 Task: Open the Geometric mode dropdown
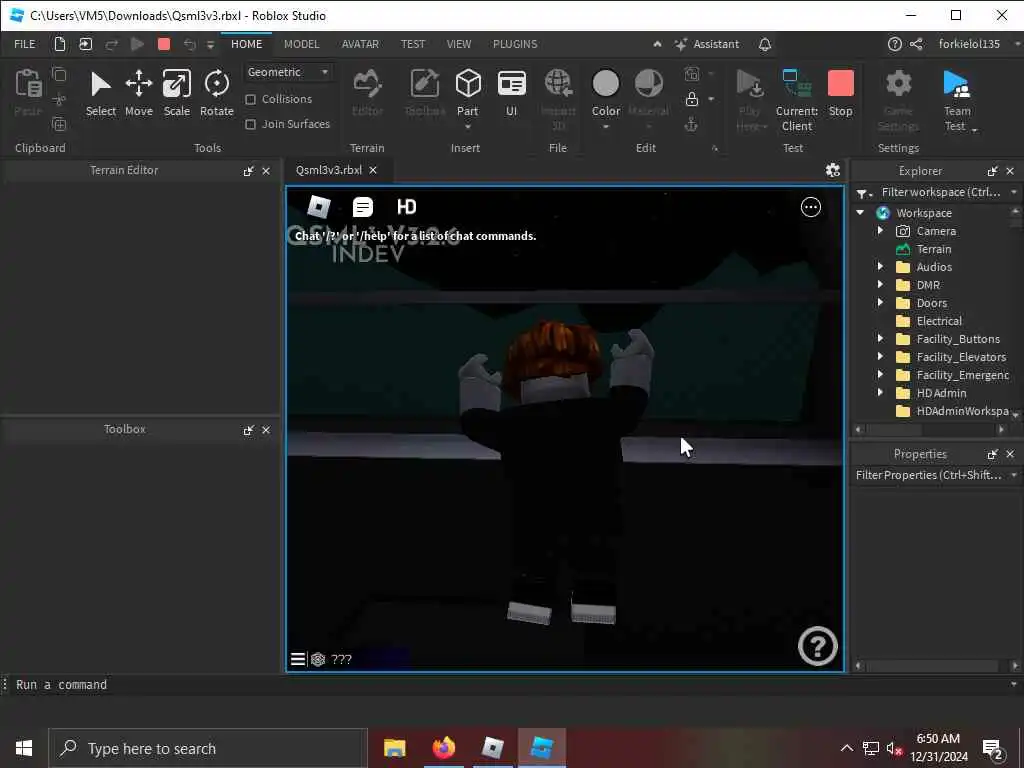(x=288, y=72)
